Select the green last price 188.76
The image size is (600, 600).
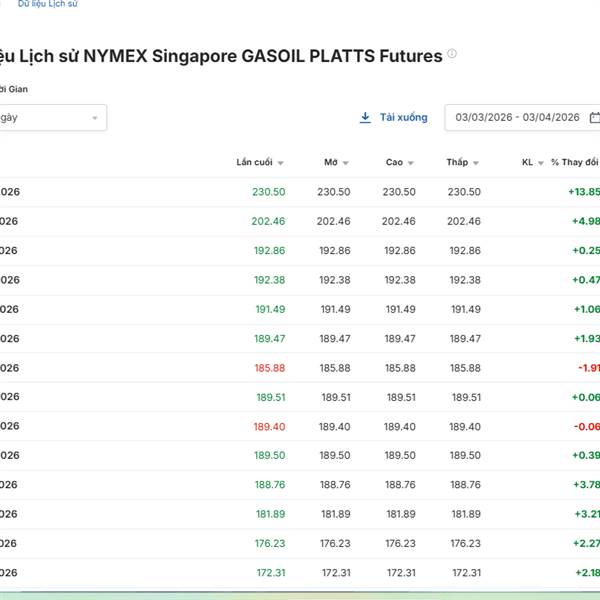pyautogui.click(x=270, y=485)
